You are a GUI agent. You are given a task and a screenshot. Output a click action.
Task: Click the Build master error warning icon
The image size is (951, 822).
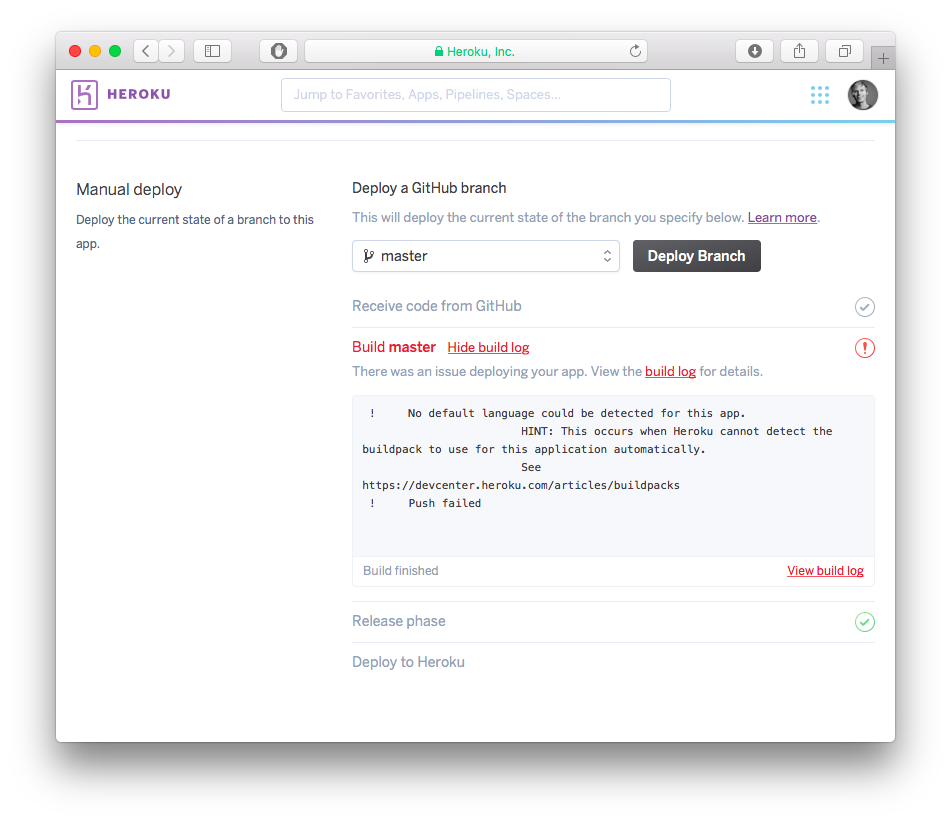[864, 348]
